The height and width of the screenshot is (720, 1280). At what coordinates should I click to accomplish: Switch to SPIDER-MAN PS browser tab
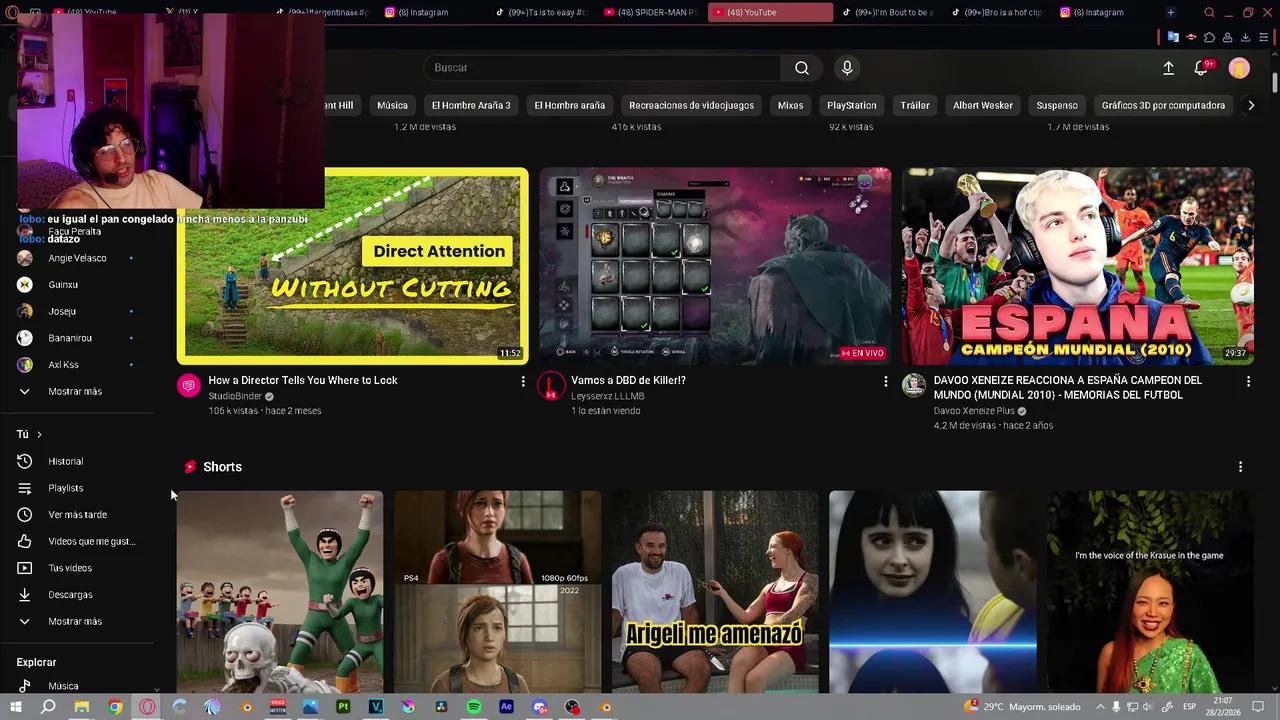(652, 12)
